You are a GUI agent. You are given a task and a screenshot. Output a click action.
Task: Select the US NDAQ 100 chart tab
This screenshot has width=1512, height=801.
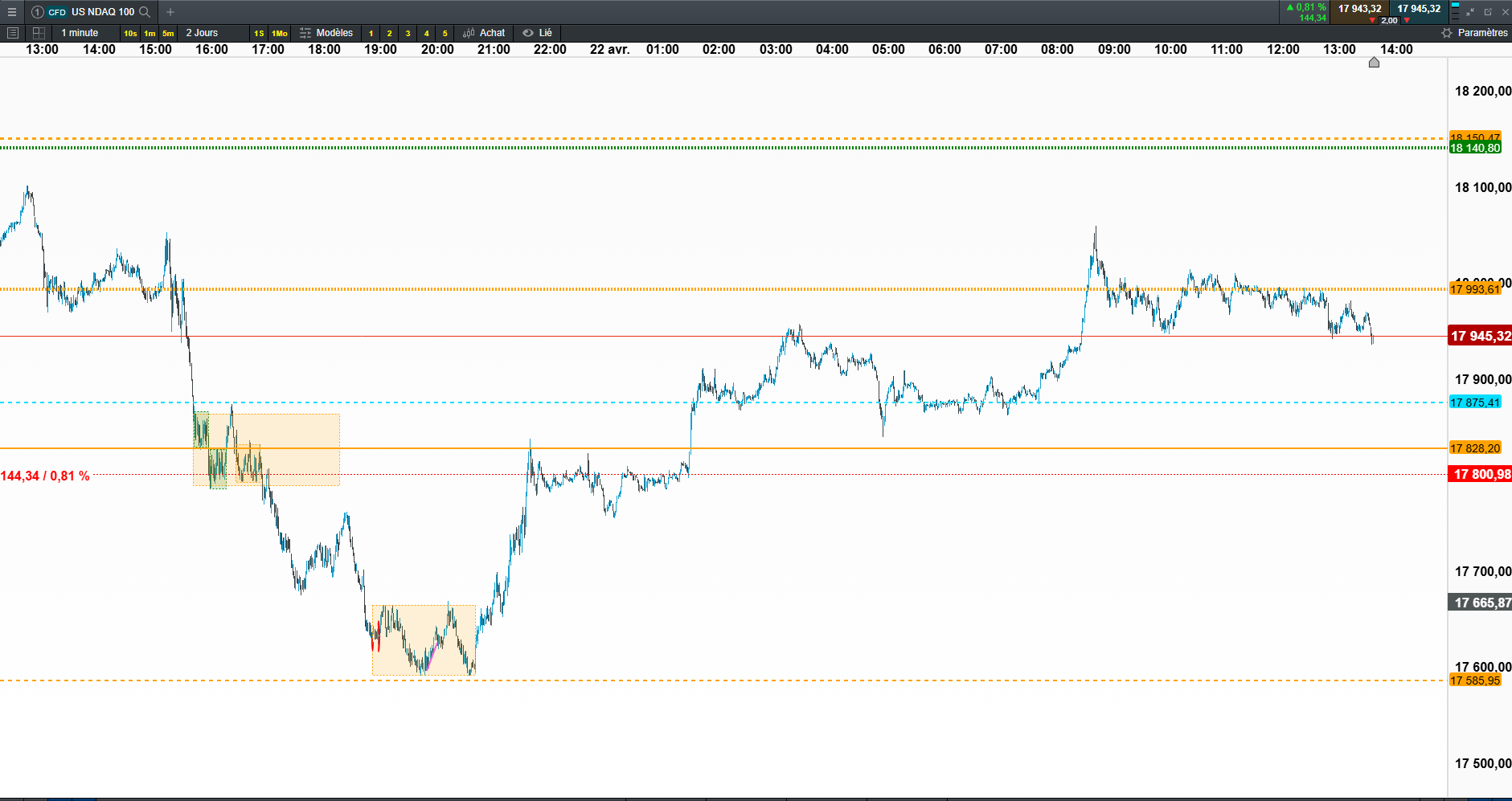[x=91, y=12]
